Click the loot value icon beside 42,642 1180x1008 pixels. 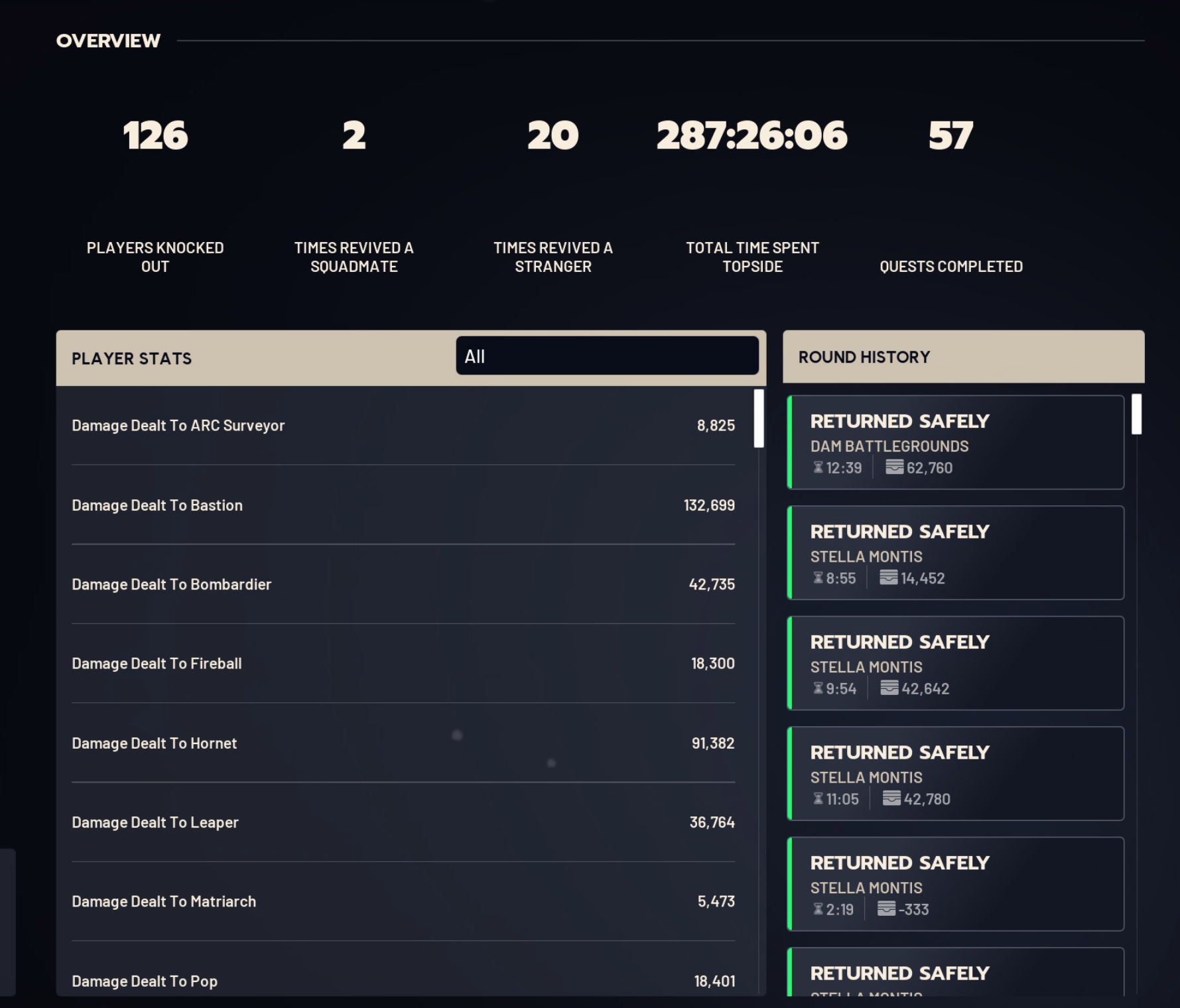click(x=889, y=688)
